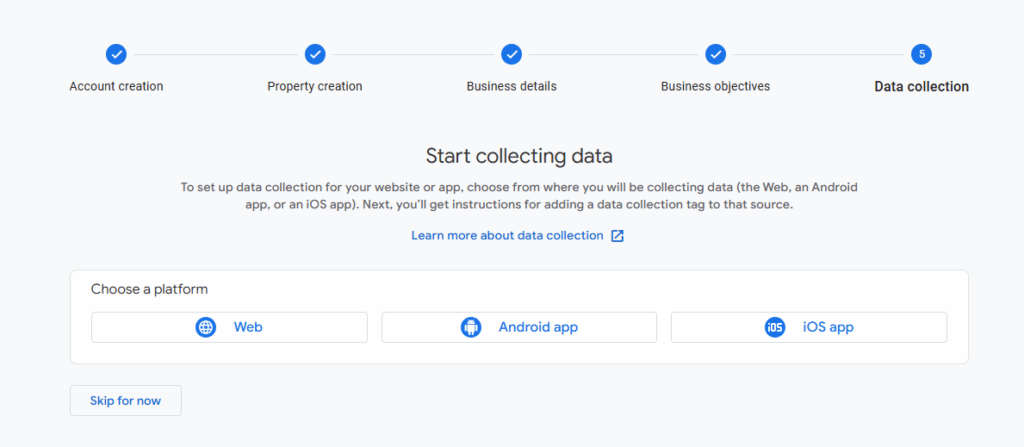This screenshot has height=447, width=1024.
Task: Choose the Web platform text label
Action: [248, 327]
